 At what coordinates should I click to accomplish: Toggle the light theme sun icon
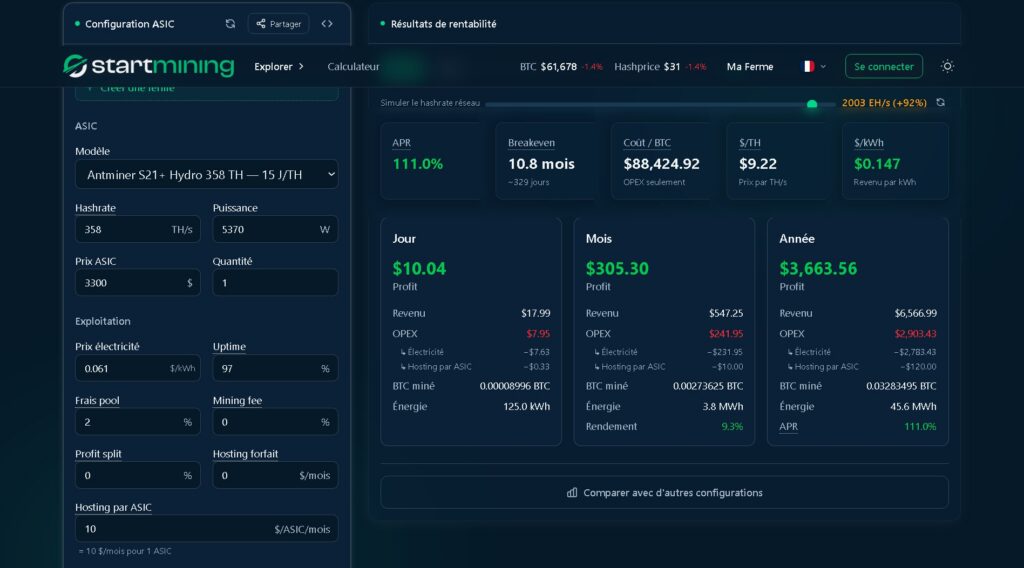(x=947, y=67)
